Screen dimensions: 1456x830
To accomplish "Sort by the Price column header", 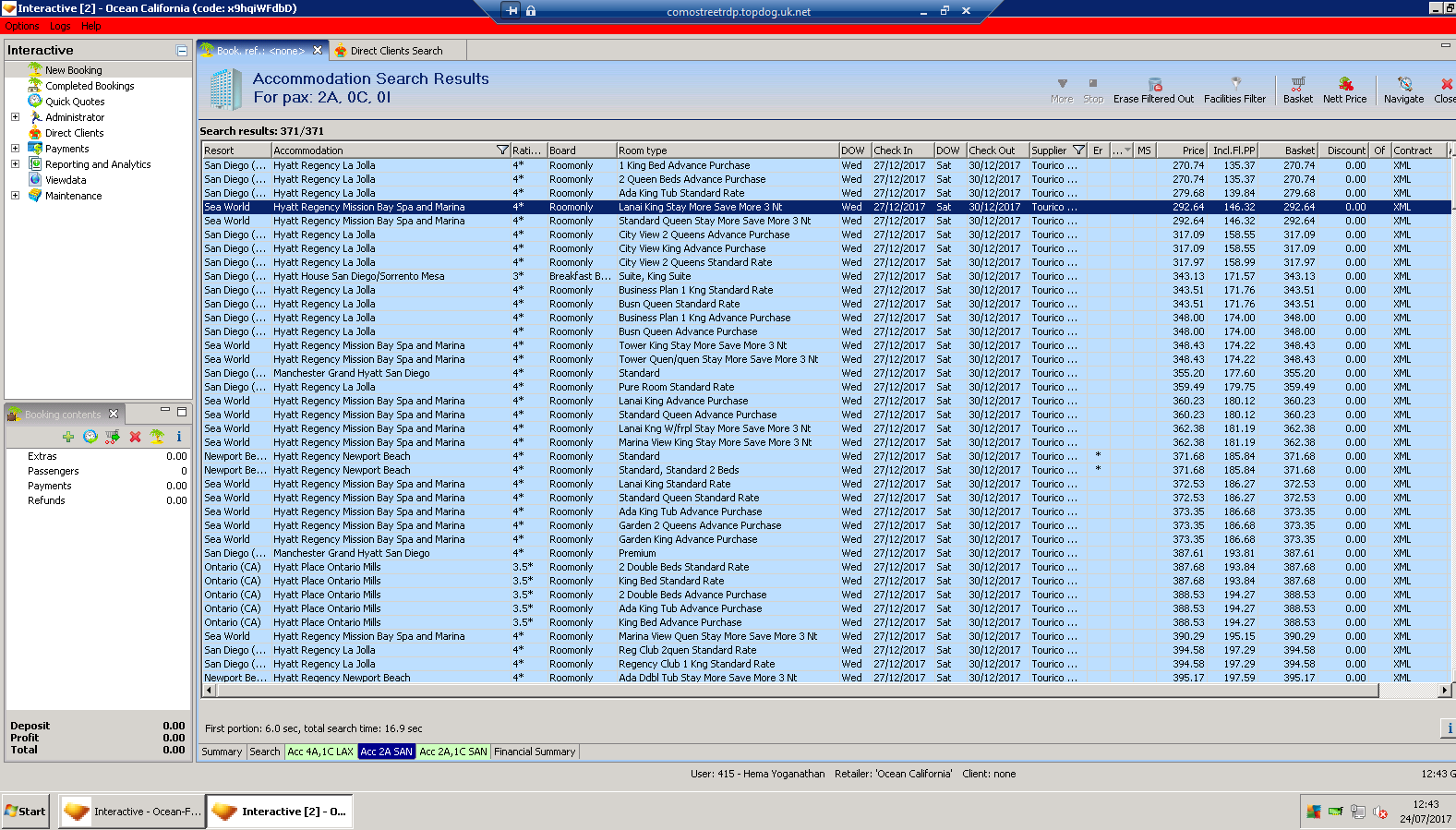I will point(1182,150).
